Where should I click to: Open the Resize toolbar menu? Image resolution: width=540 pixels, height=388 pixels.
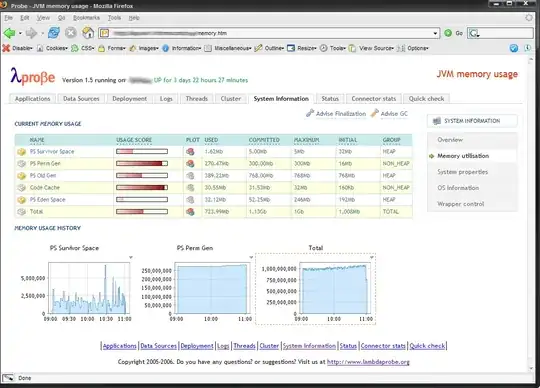click(x=302, y=48)
